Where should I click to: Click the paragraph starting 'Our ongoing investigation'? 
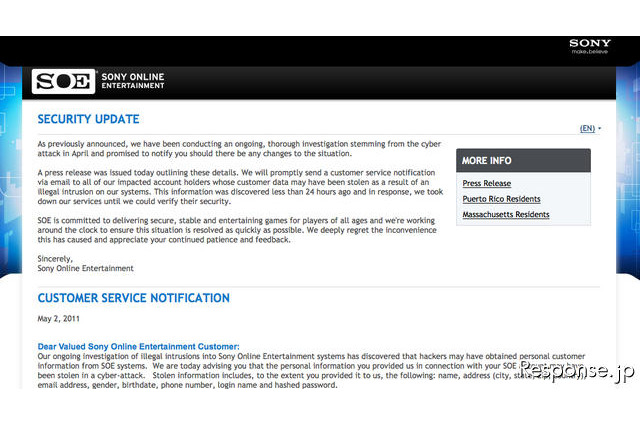click(x=260, y=370)
